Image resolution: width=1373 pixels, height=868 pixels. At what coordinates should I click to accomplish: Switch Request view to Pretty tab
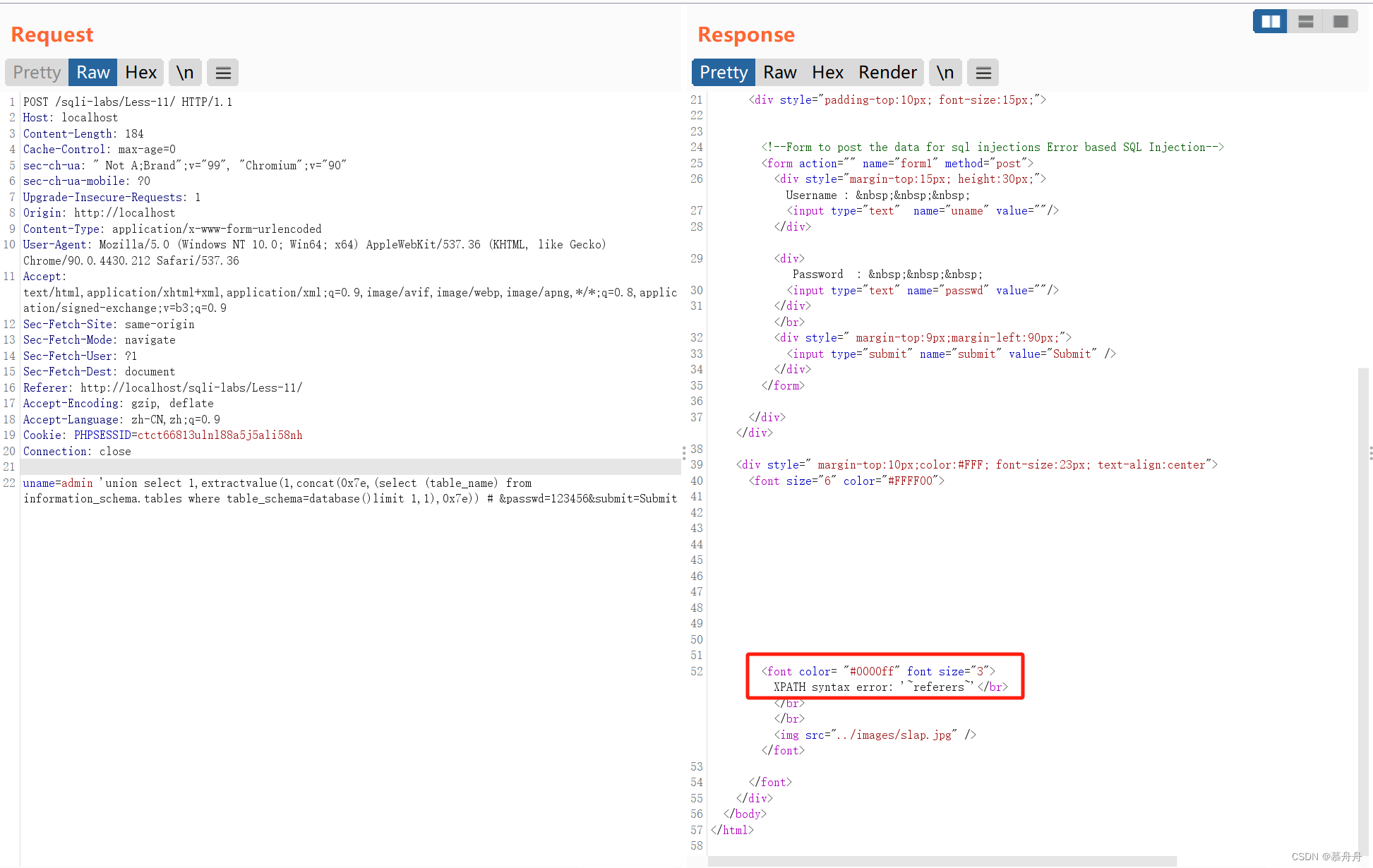point(37,73)
